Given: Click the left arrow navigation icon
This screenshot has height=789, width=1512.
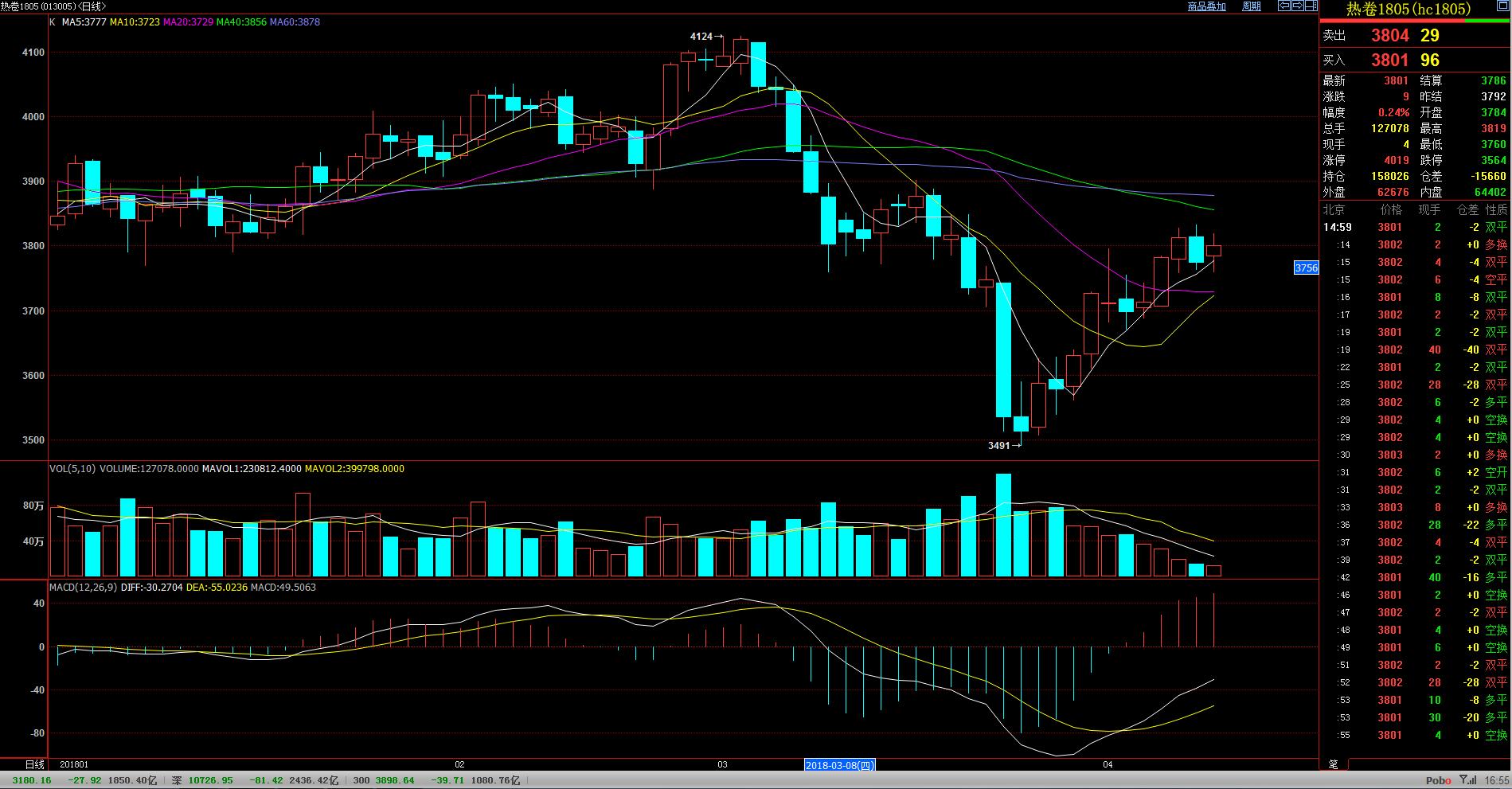Looking at the screenshot, I should click(x=1284, y=6).
